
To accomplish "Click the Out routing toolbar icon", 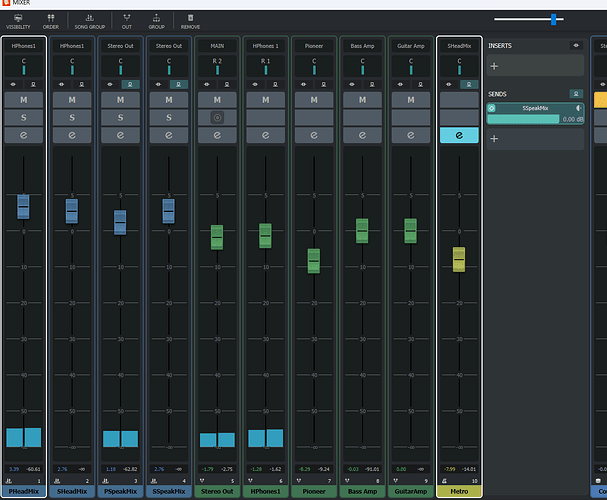I will pyautogui.click(x=127, y=22).
